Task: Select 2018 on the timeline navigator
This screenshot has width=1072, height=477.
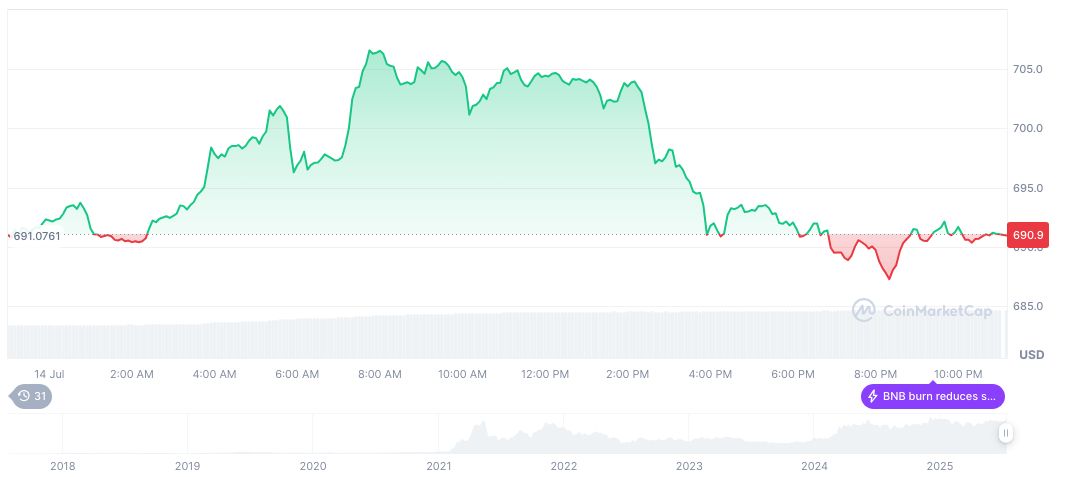Action: 62,466
